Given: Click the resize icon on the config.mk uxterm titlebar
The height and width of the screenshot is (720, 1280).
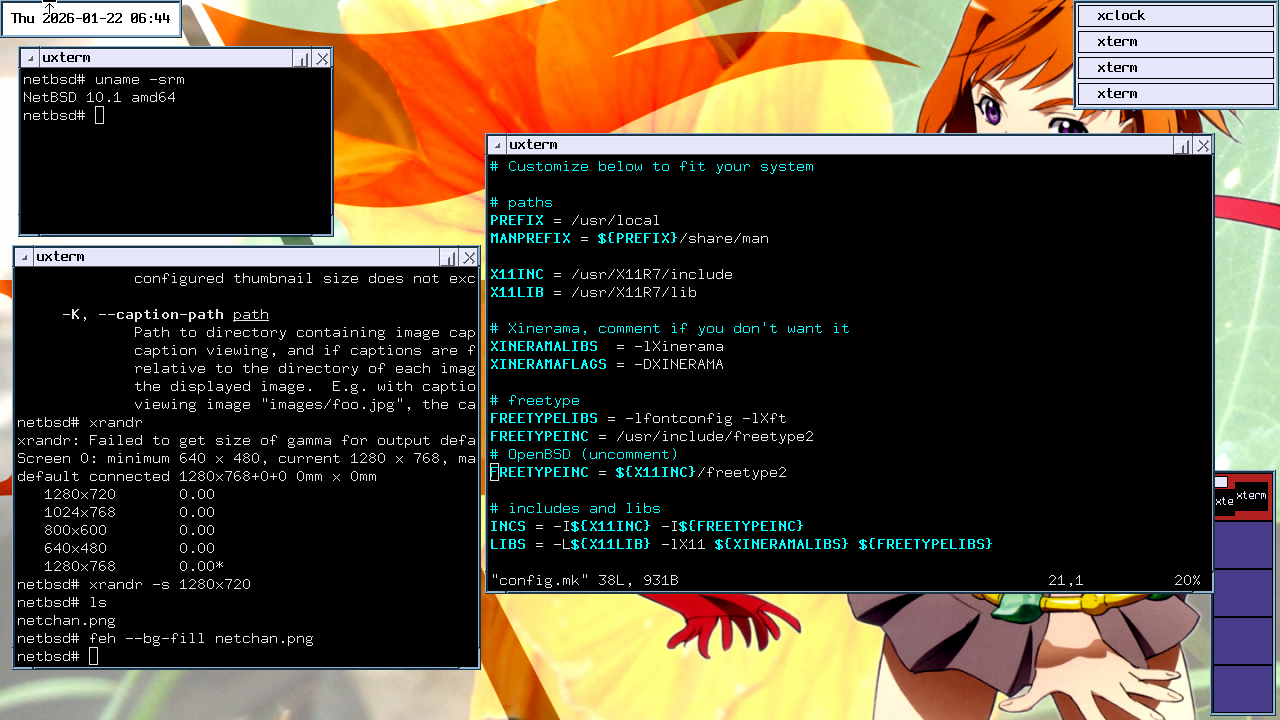Looking at the screenshot, I should click(1183, 145).
